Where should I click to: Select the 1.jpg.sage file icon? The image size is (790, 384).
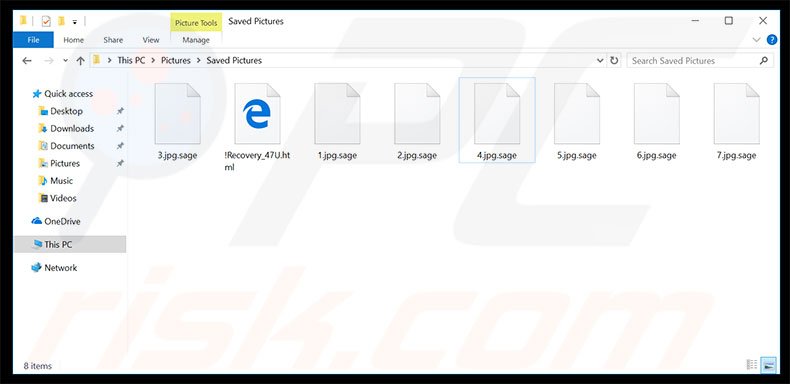[337, 114]
